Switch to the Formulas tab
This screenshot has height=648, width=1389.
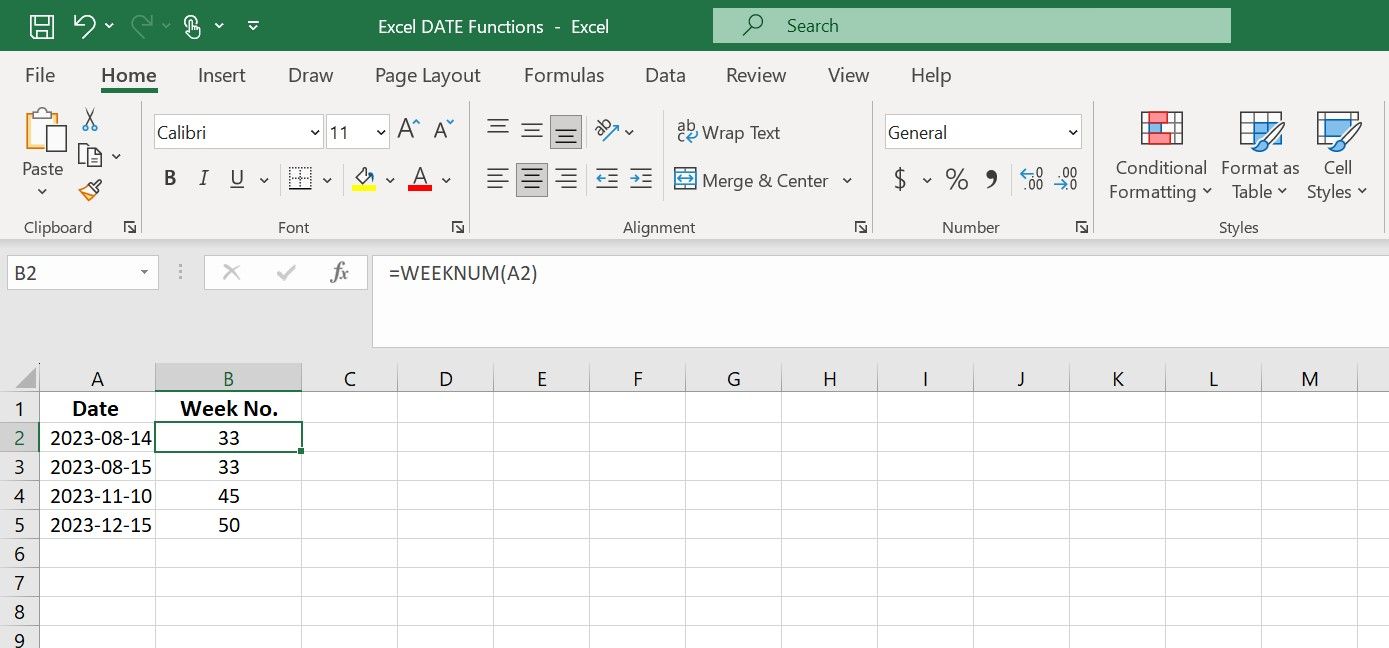(x=563, y=75)
